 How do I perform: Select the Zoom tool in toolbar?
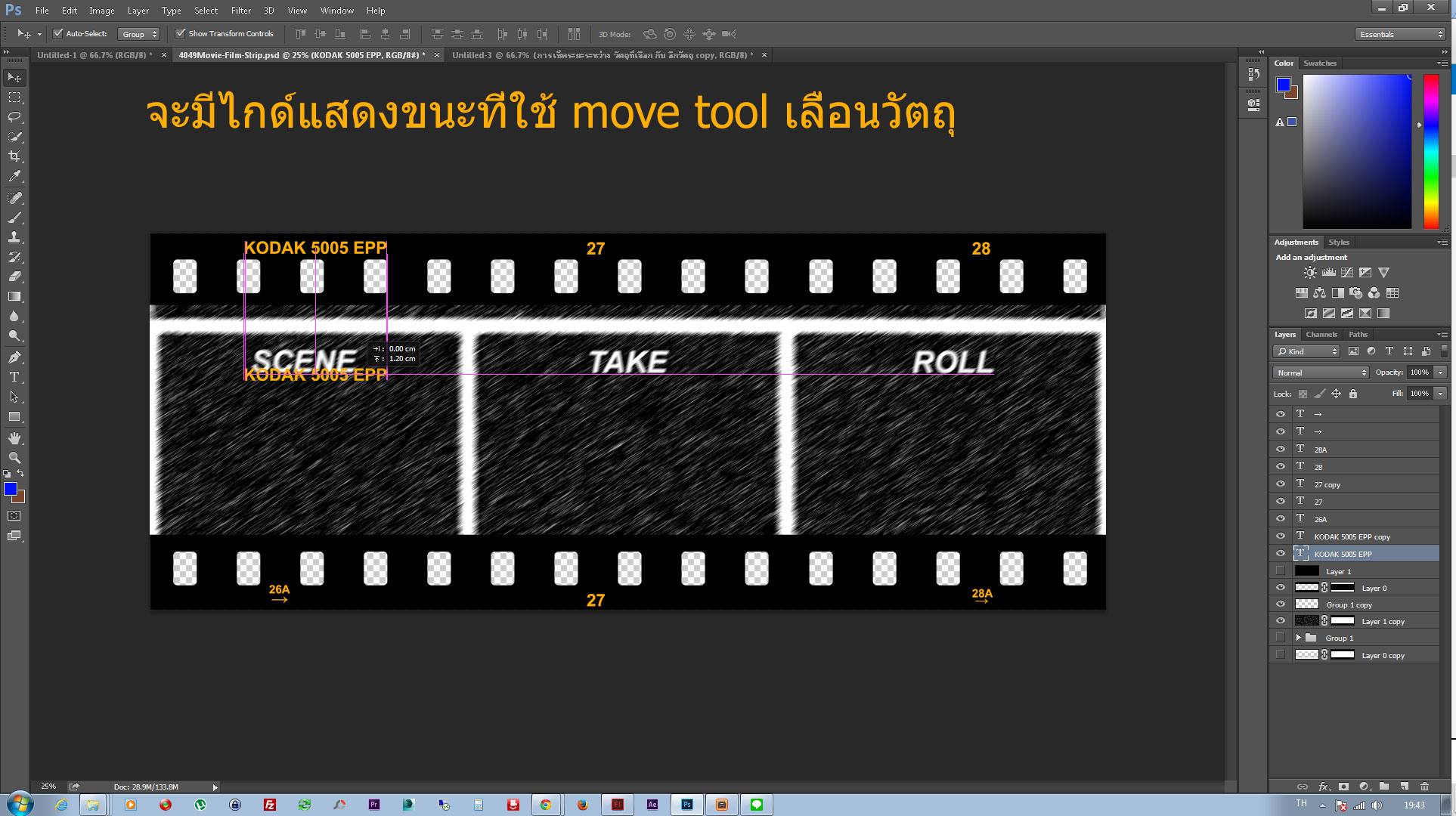pyautogui.click(x=14, y=458)
